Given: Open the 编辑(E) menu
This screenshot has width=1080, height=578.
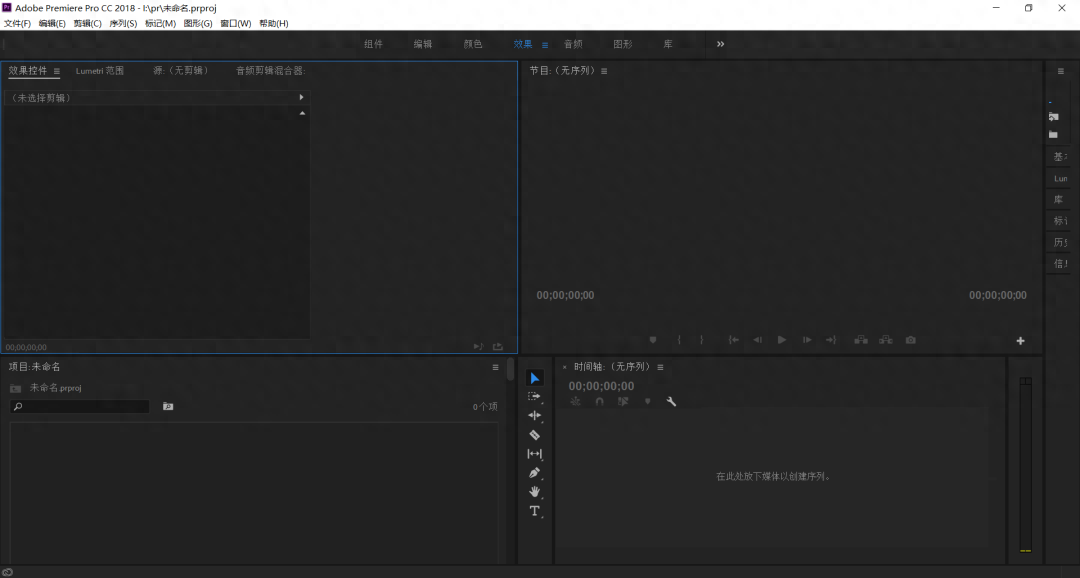Looking at the screenshot, I should click(x=52, y=23).
